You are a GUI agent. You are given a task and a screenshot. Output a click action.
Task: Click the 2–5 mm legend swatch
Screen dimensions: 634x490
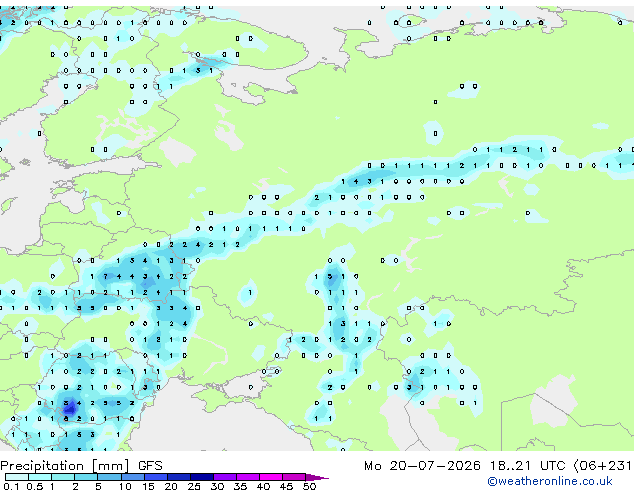click(86, 477)
